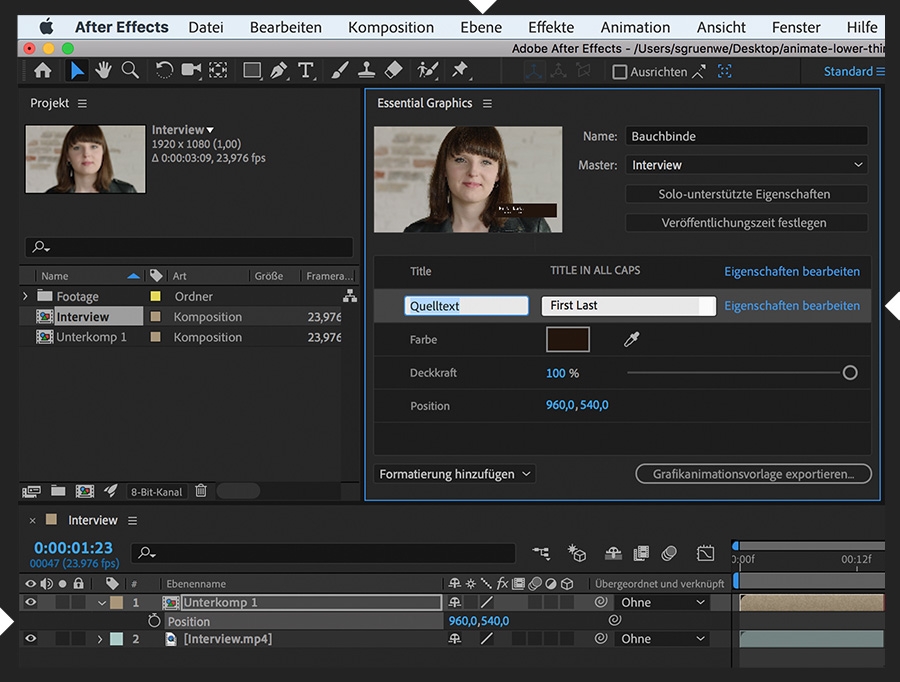Click Grafikanimationsvorlage exportieren button
The image size is (900, 682).
tap(753, 474)
